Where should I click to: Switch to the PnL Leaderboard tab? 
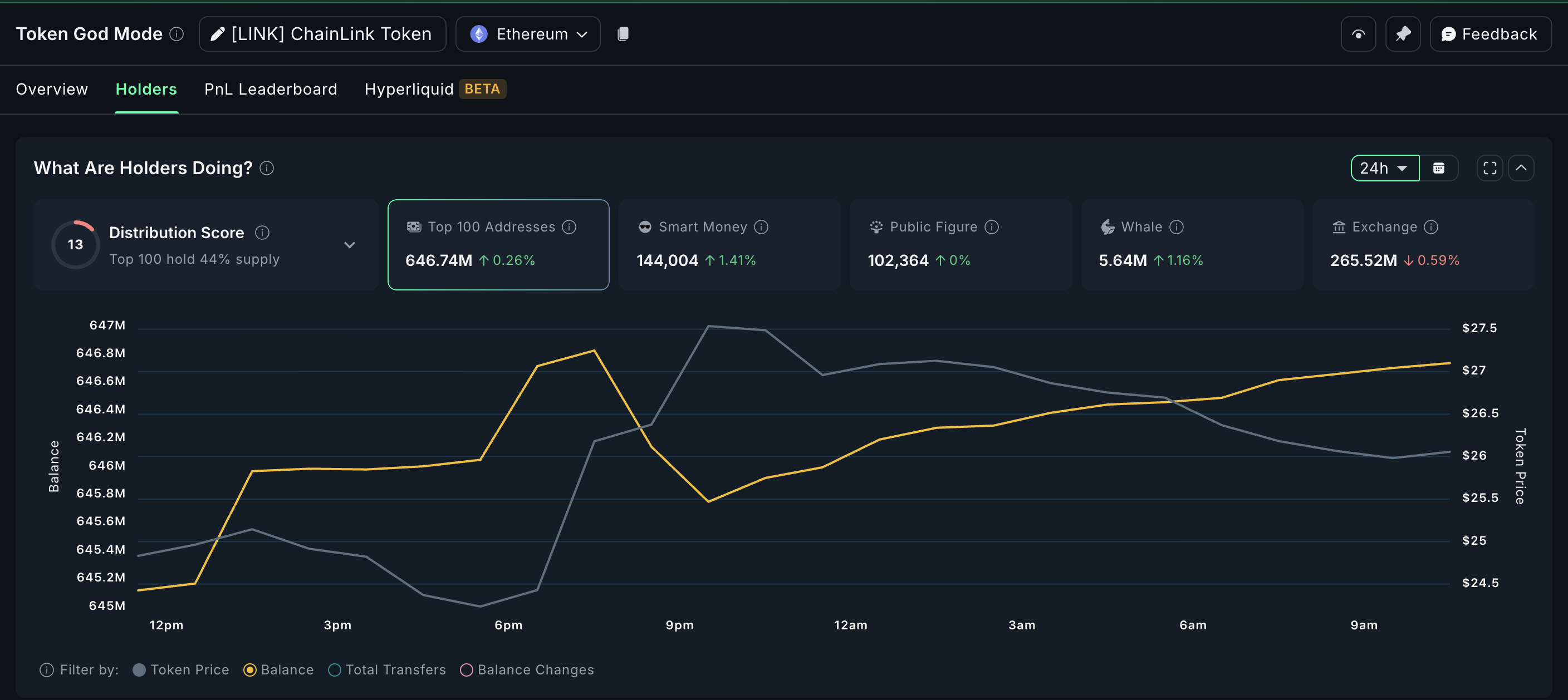[270, 89]
